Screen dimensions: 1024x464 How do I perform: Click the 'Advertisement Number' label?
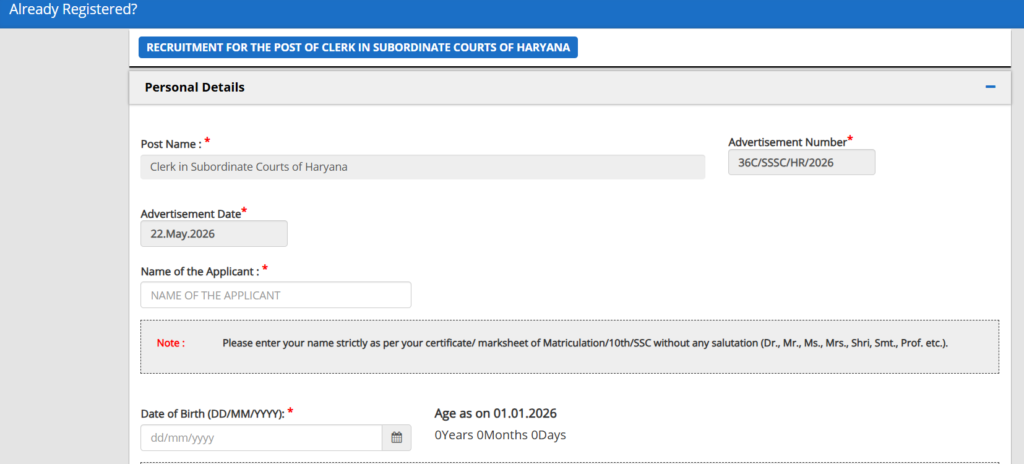point(787,142)
